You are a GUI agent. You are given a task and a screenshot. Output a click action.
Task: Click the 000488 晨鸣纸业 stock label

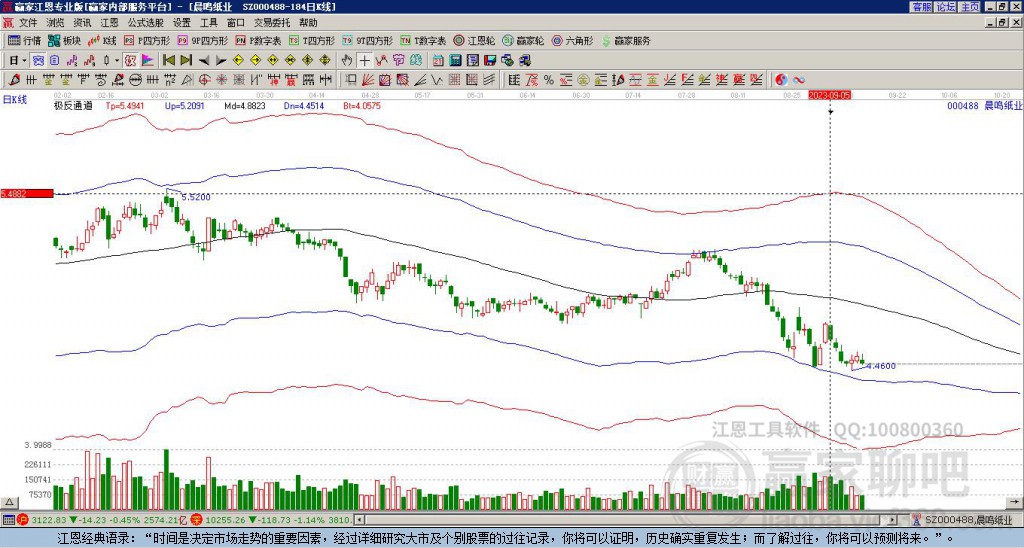click(984, 105)
